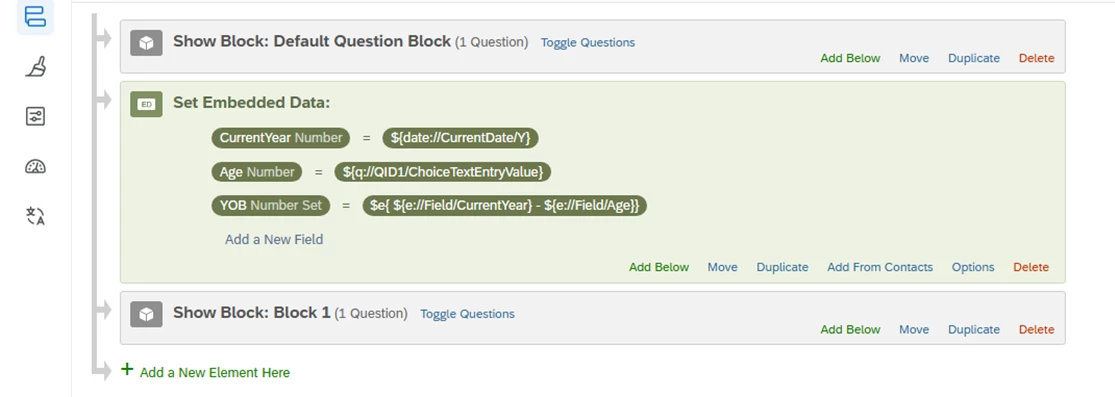Viewport: 1115px width, 397px height.
Task: Duplicate the Default Question Block element
Action: tap(973, 58)
